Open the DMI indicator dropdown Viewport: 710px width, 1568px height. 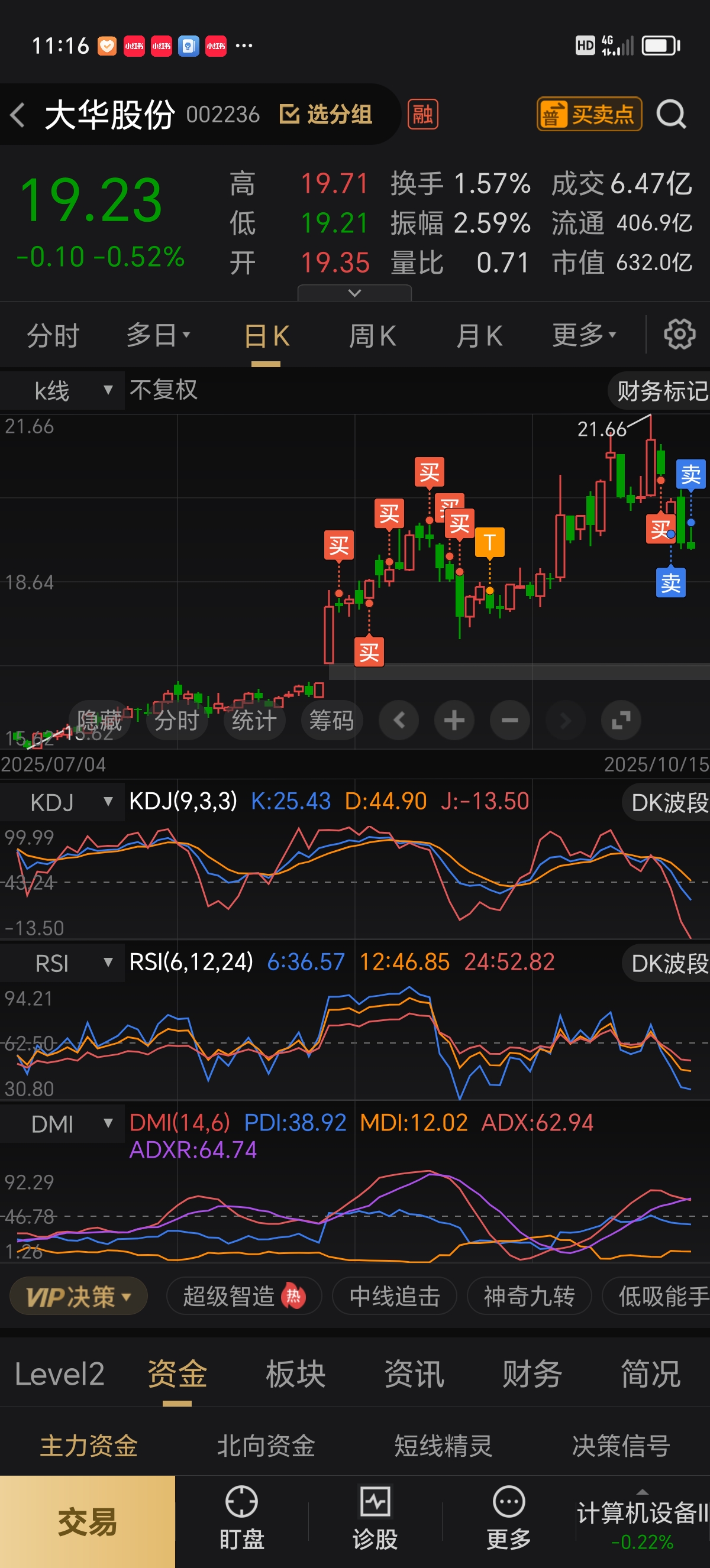(x=62, y=1123)
